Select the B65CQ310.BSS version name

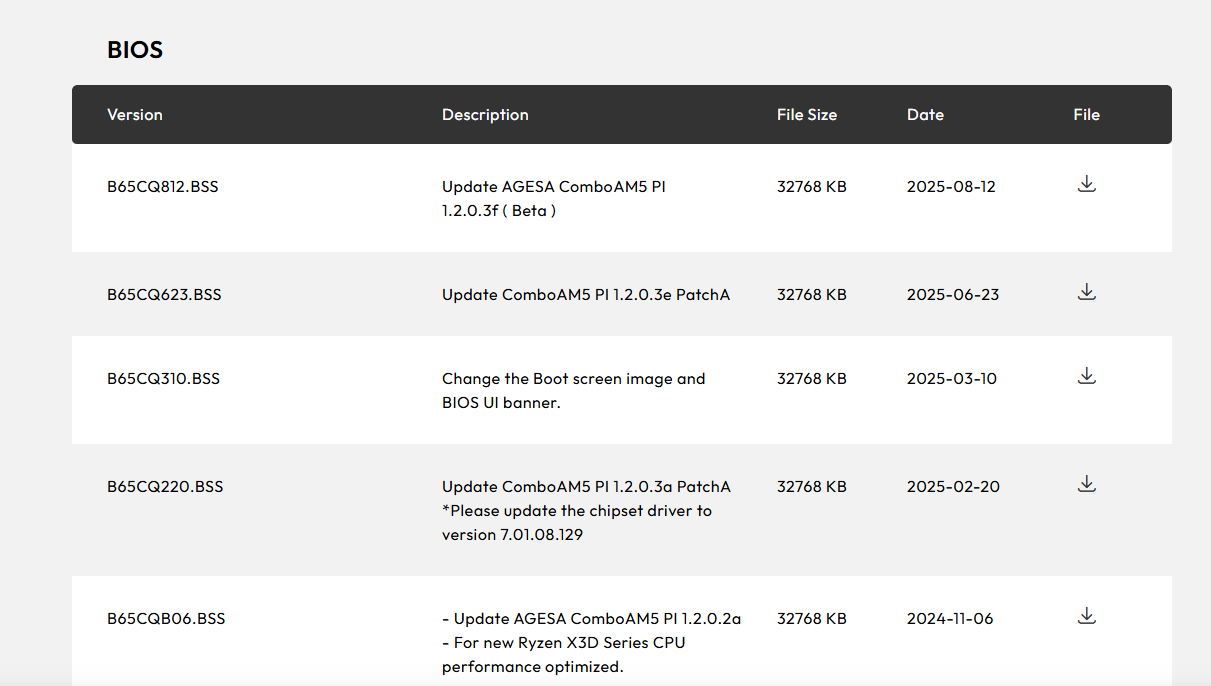click(x=164, y=379)
